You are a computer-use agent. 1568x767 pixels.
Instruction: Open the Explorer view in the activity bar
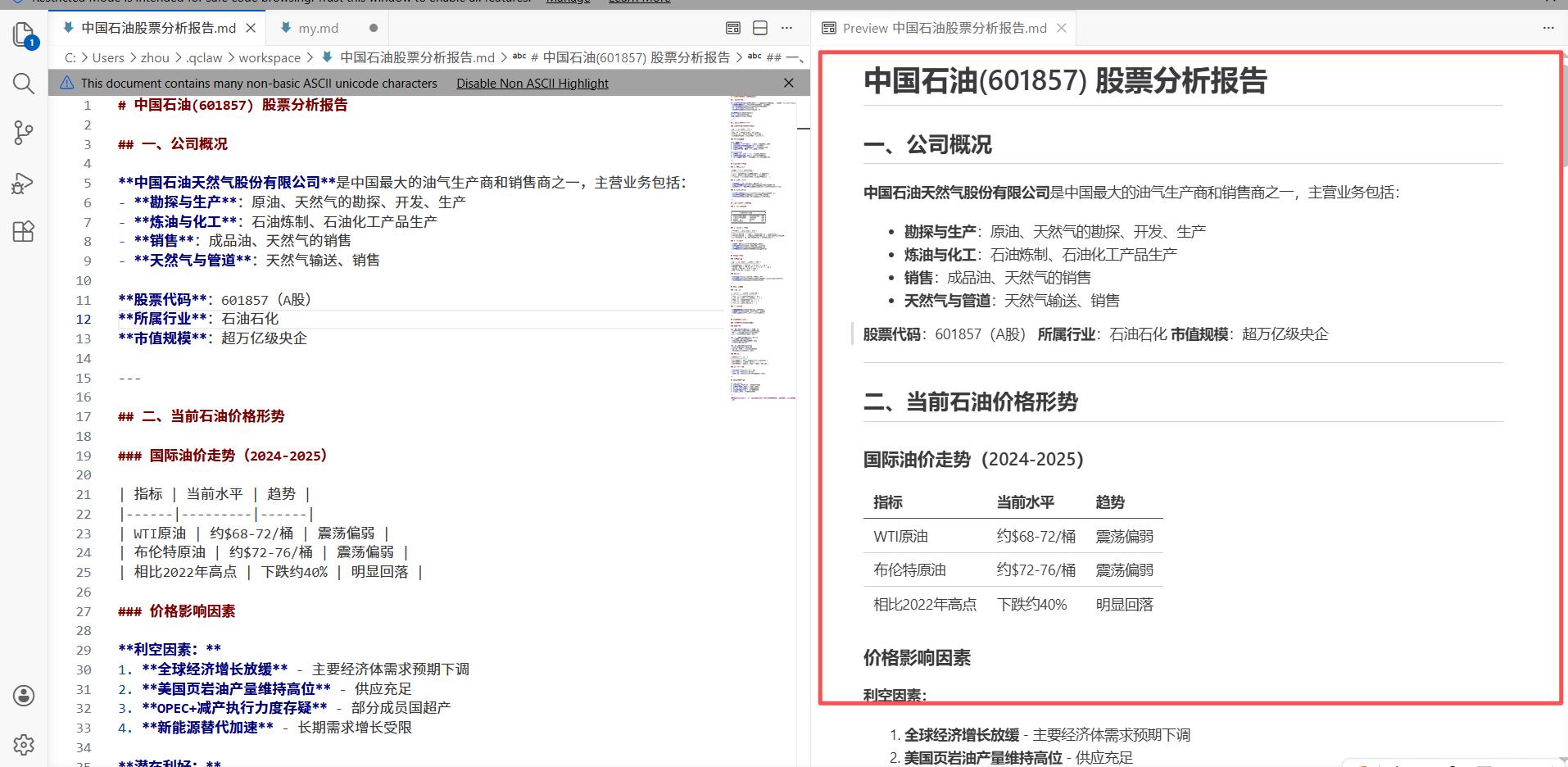tap(24, 35)
